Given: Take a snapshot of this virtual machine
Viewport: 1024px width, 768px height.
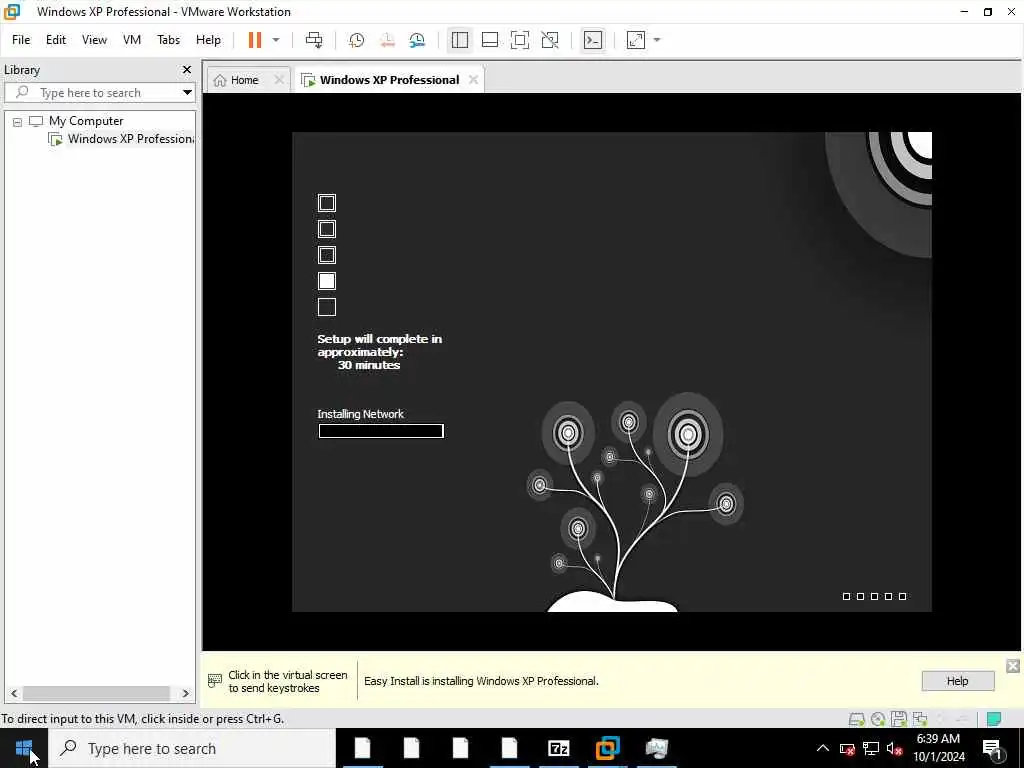Looking at the screenshot, I should pyautogui.click(x=357, y=40).
